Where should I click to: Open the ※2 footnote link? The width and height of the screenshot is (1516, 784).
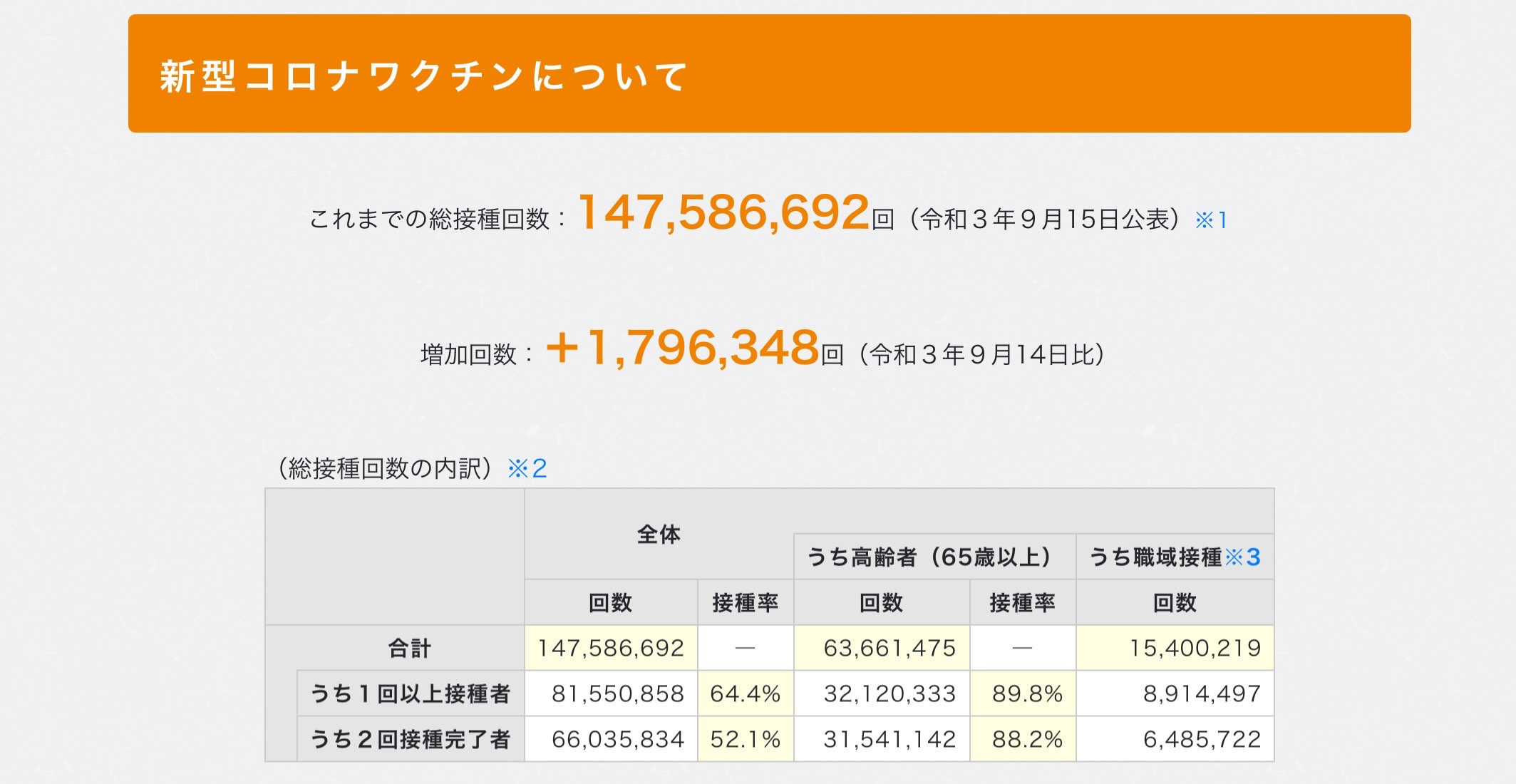[x=527, y=468]
